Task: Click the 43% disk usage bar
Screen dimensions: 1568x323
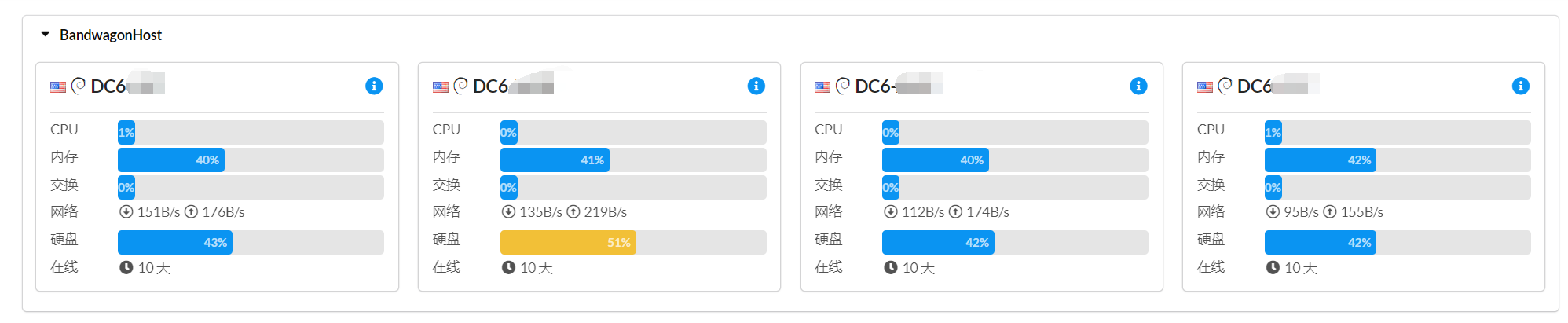Action: [x=174, y=243]
